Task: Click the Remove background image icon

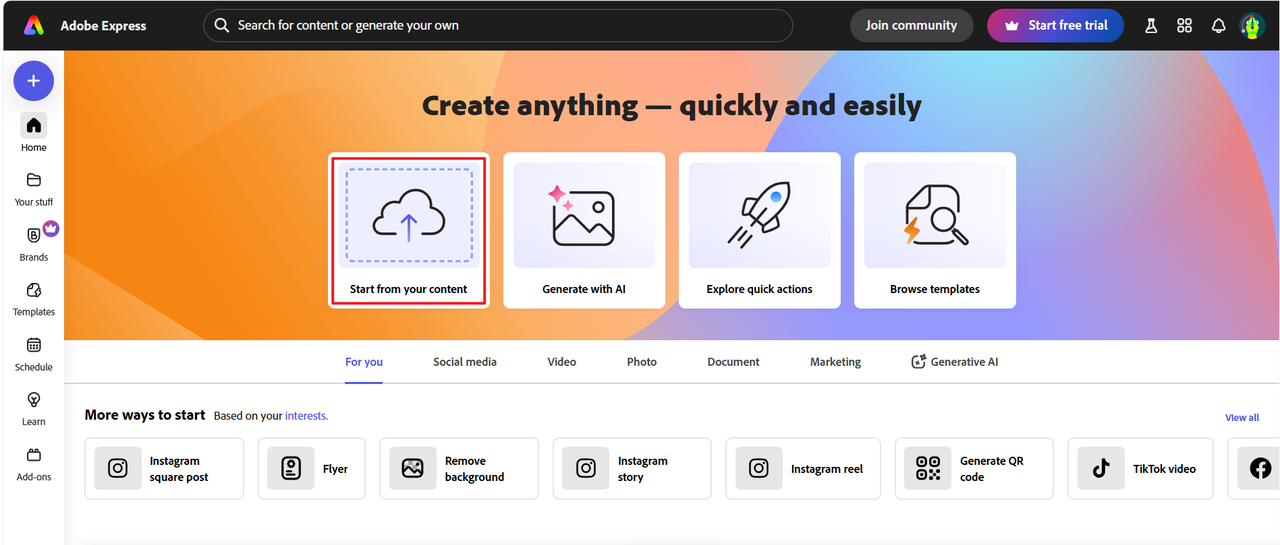Action: (x=413, y=468)
